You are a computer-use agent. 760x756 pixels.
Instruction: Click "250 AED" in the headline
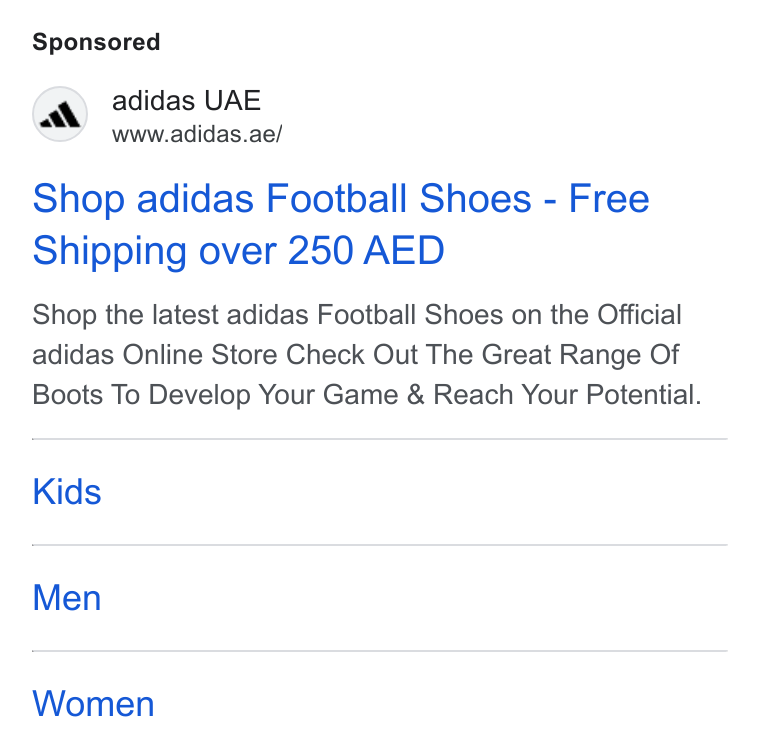366,251
